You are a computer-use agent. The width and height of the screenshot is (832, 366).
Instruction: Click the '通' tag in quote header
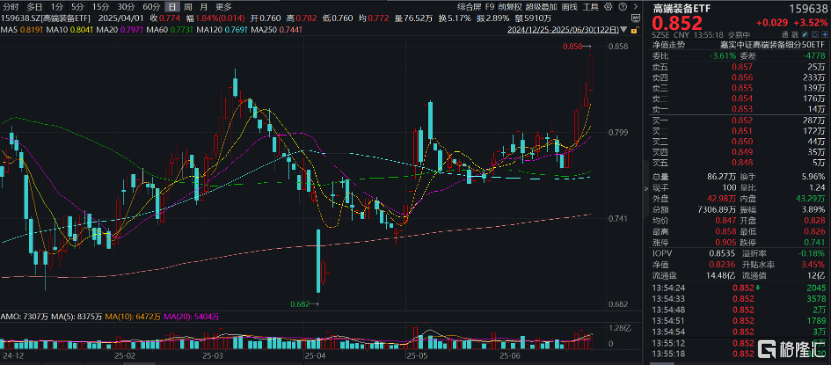coord(786,34)
